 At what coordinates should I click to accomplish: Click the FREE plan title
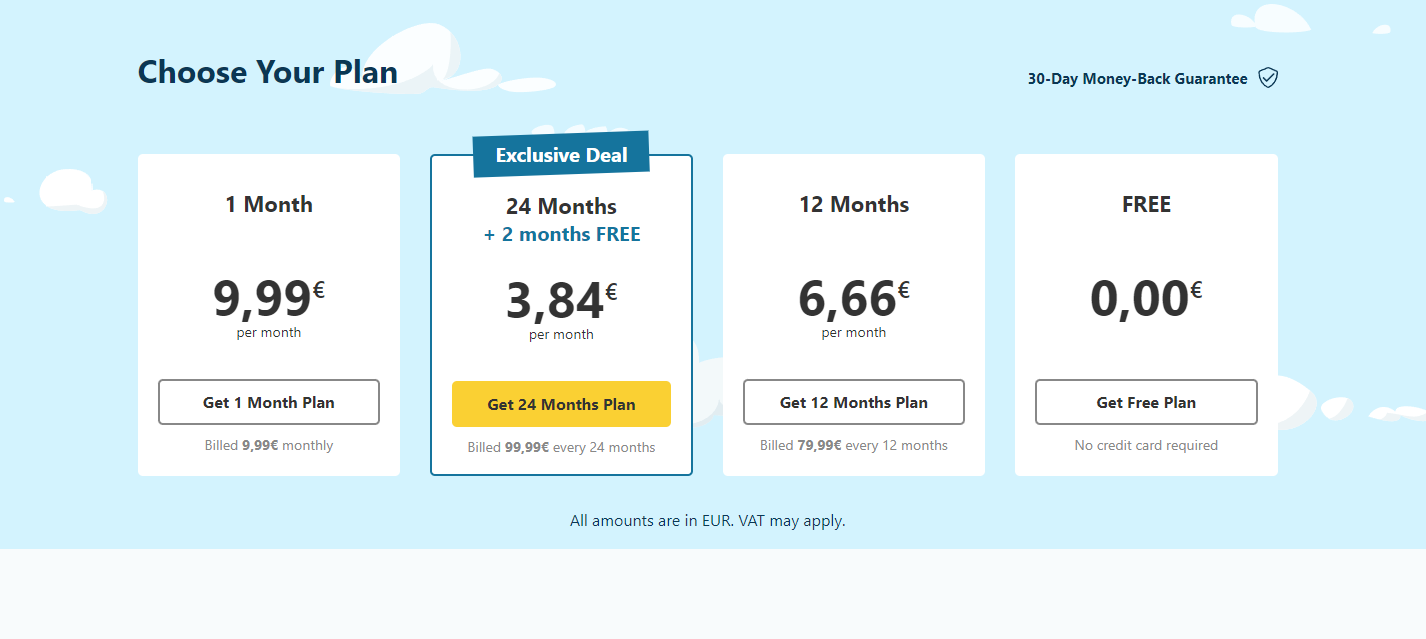tap(1146, 204)
